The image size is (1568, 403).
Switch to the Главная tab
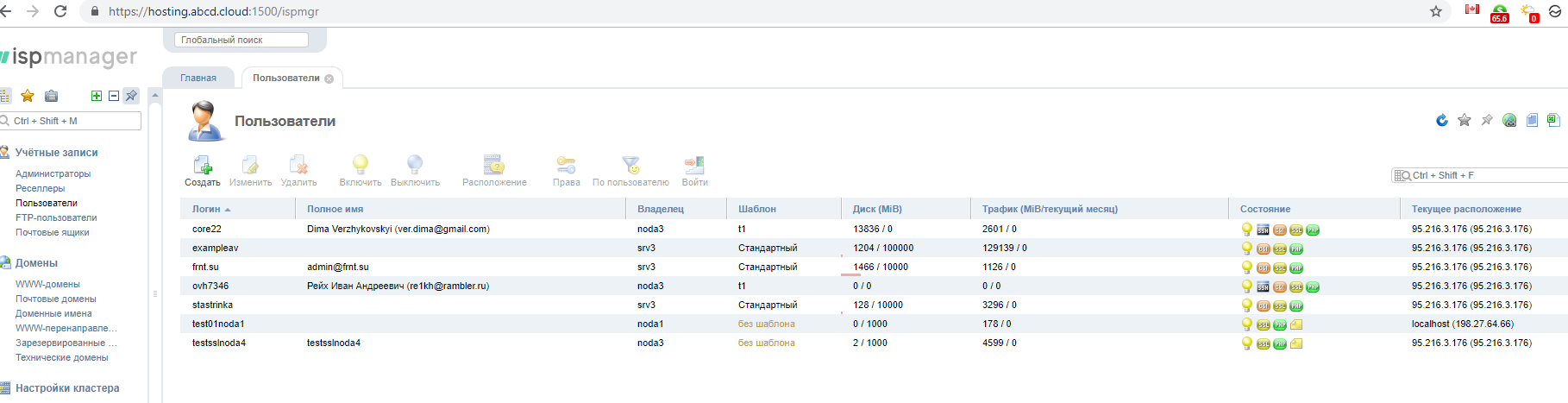198,78
